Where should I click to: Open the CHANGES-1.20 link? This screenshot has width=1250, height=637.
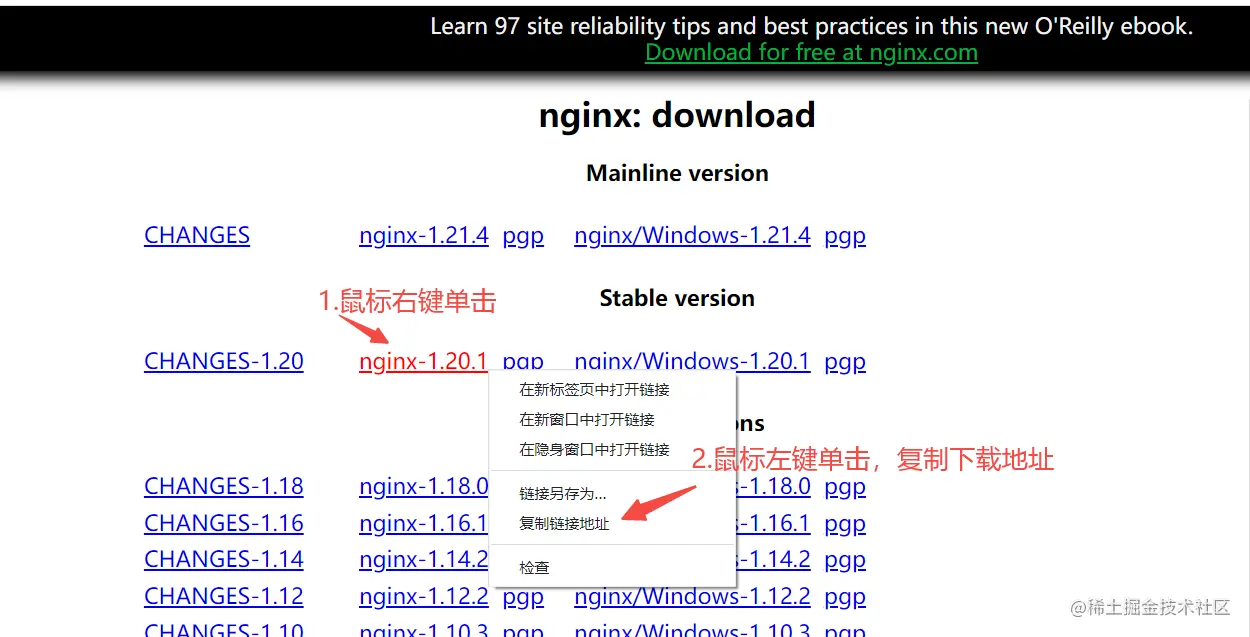(224, 361)
